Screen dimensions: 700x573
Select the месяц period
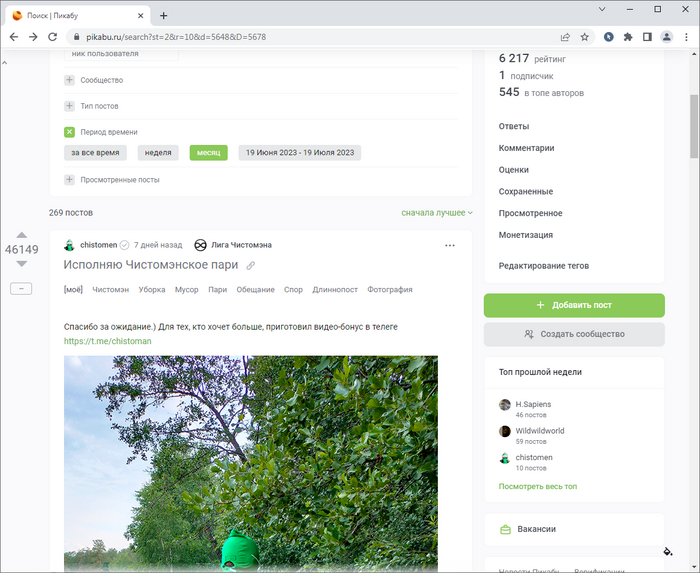click(x=208, y=153)
